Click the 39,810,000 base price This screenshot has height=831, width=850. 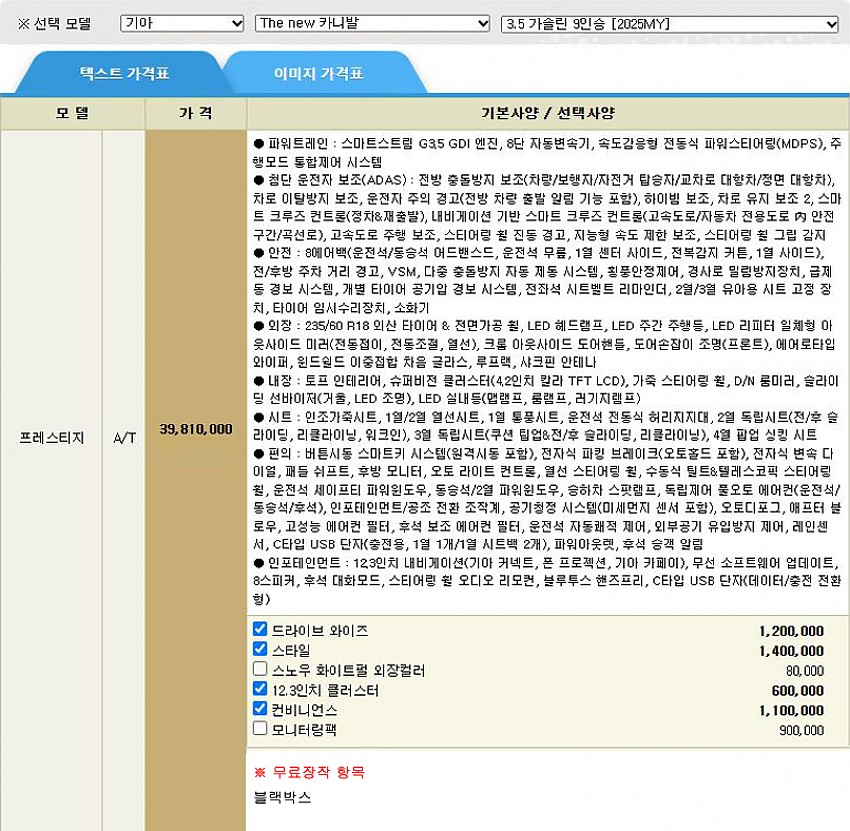pos(196,429)
